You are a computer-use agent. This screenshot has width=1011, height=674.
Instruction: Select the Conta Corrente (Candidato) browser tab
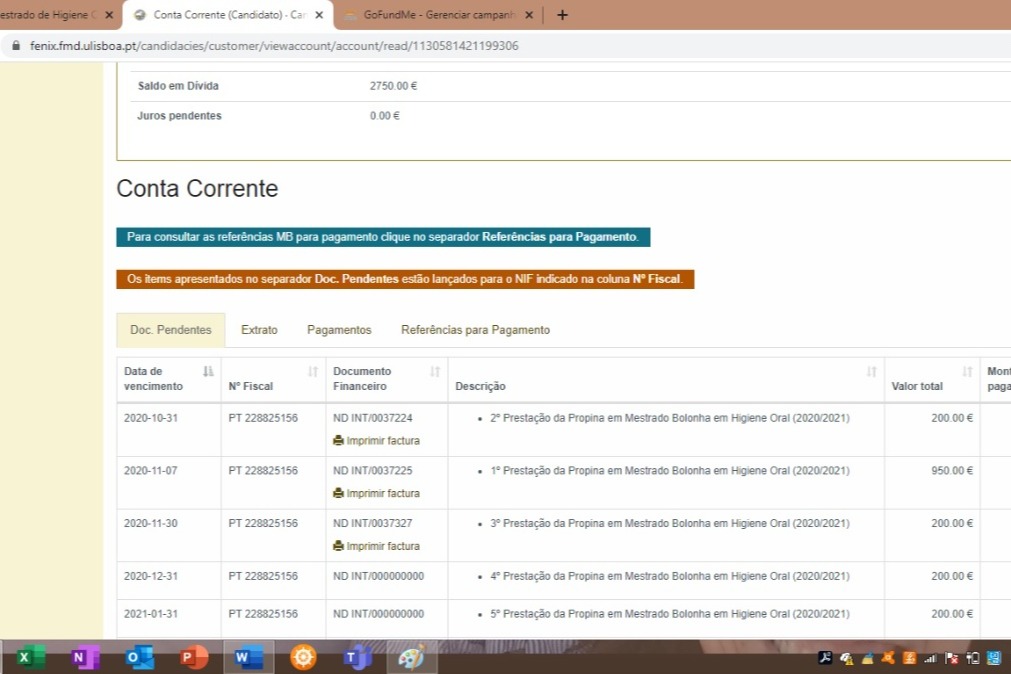coord(229,15)
